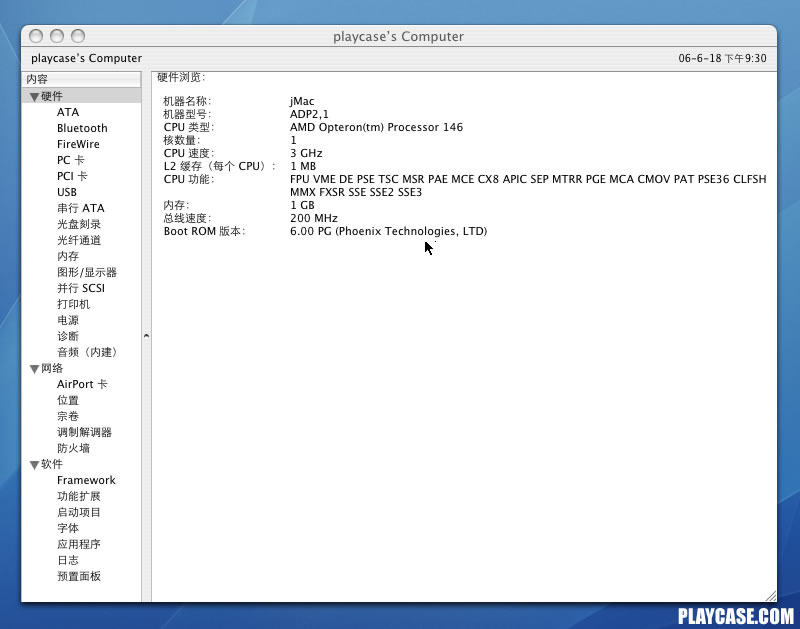The image size is (800, 629).
Task: Minimize the playcase's Computer window
Action: [57, 36]
